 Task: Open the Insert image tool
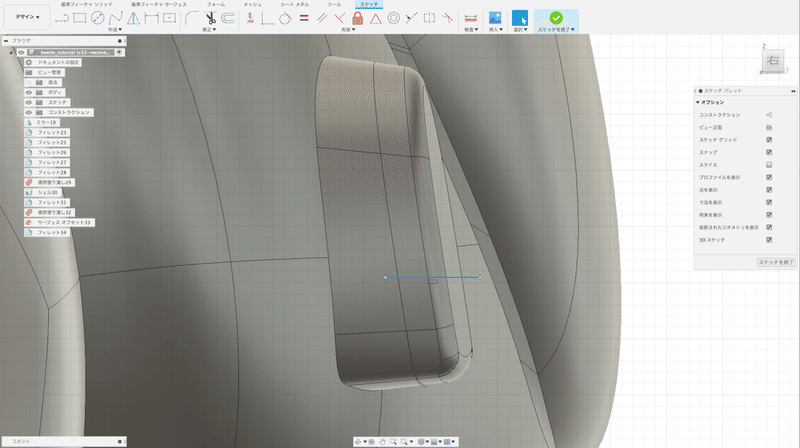495,18
